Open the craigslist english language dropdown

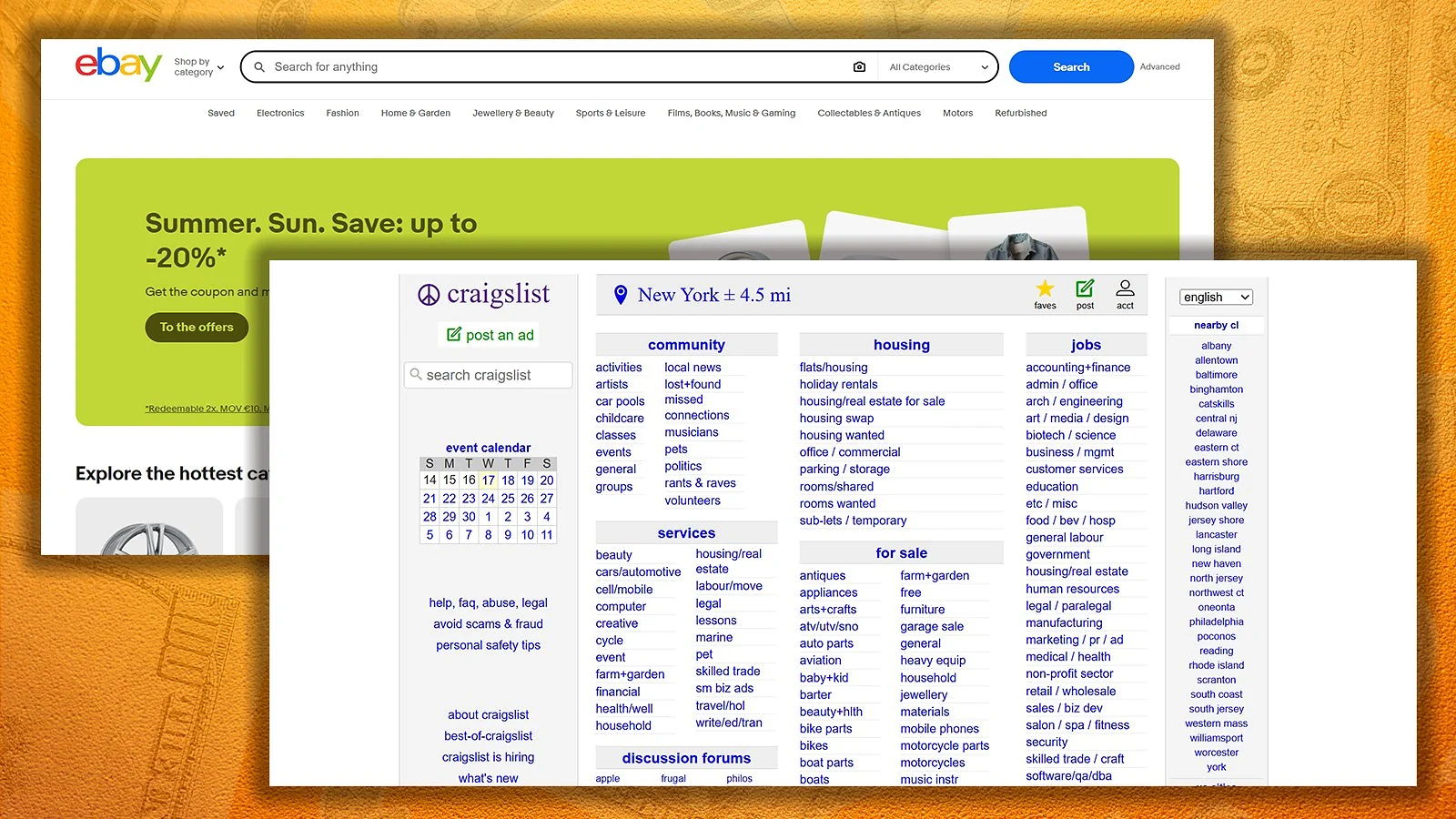[1217, 298]
